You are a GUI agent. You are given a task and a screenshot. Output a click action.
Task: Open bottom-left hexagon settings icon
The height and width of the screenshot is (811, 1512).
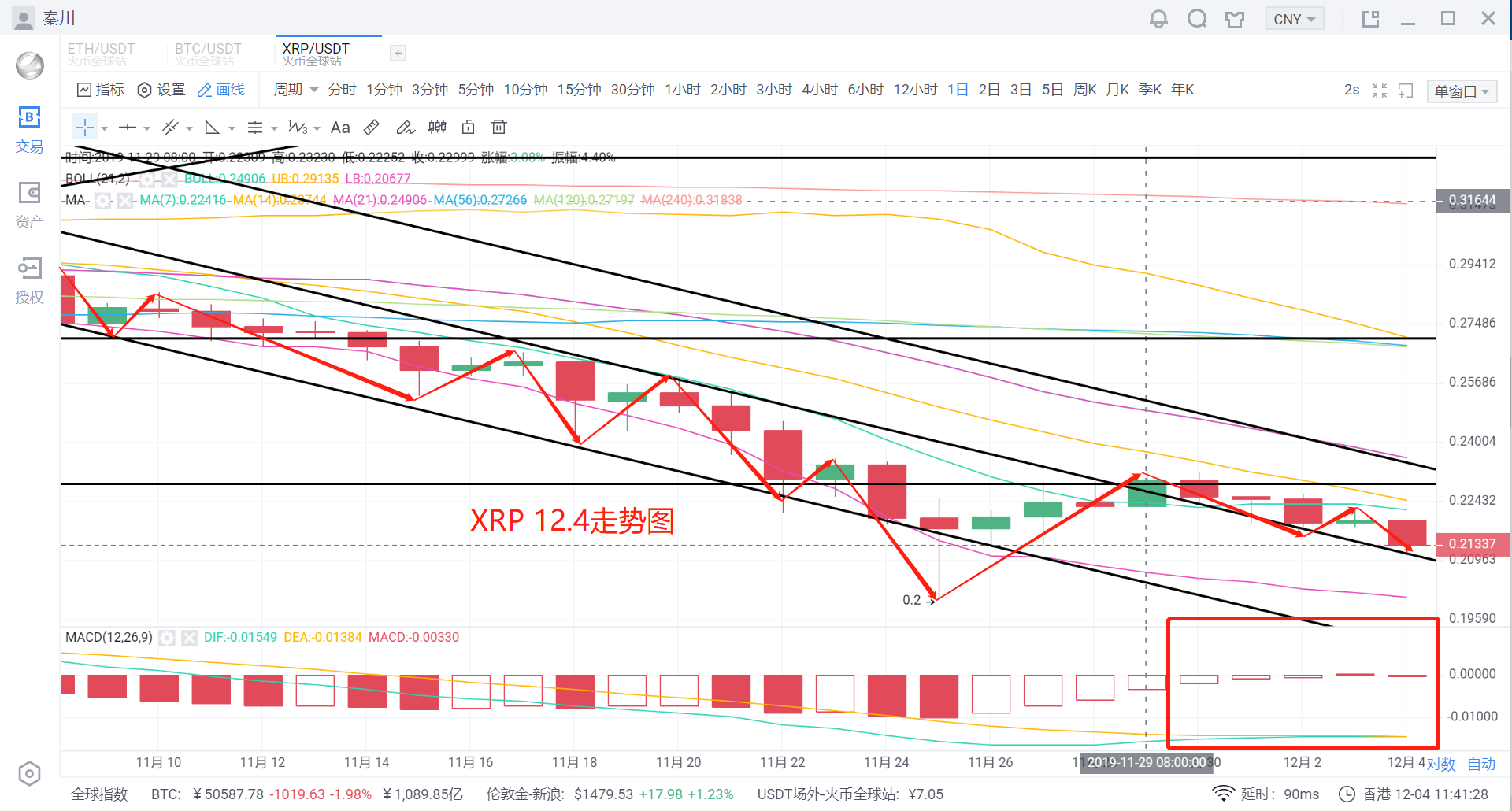29,774
